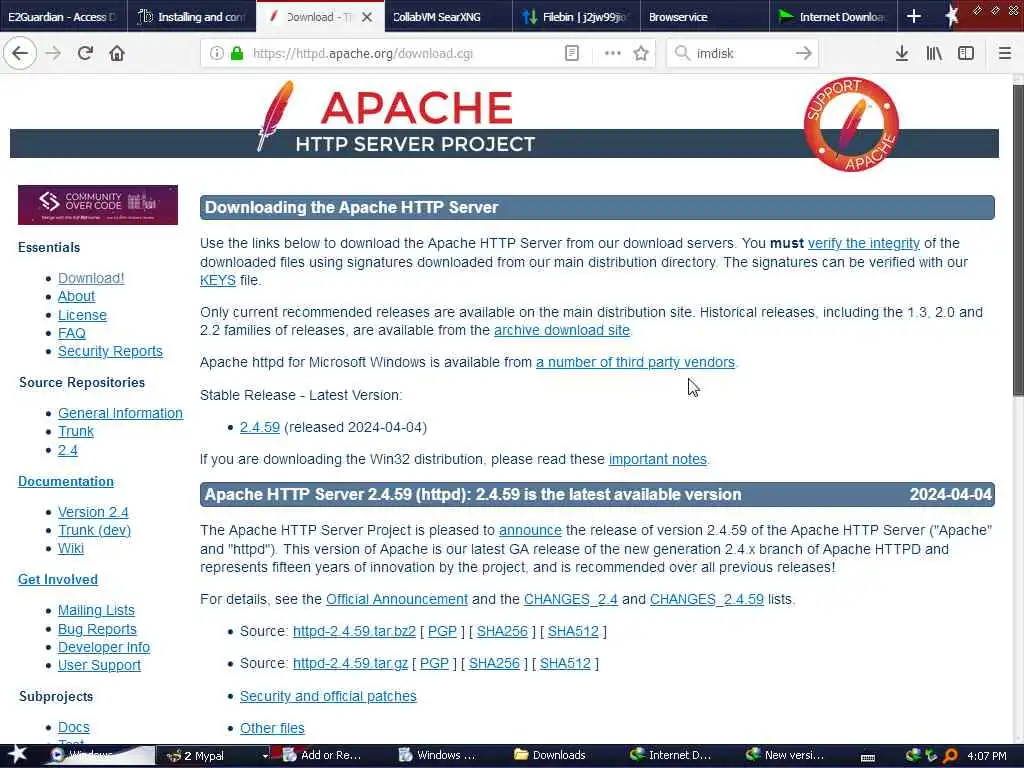This screenshot has height=768, width=1024.
Task: Click the page vertical scrollbar thumb
Action: pyautogui.click(x=1018, y=240)
